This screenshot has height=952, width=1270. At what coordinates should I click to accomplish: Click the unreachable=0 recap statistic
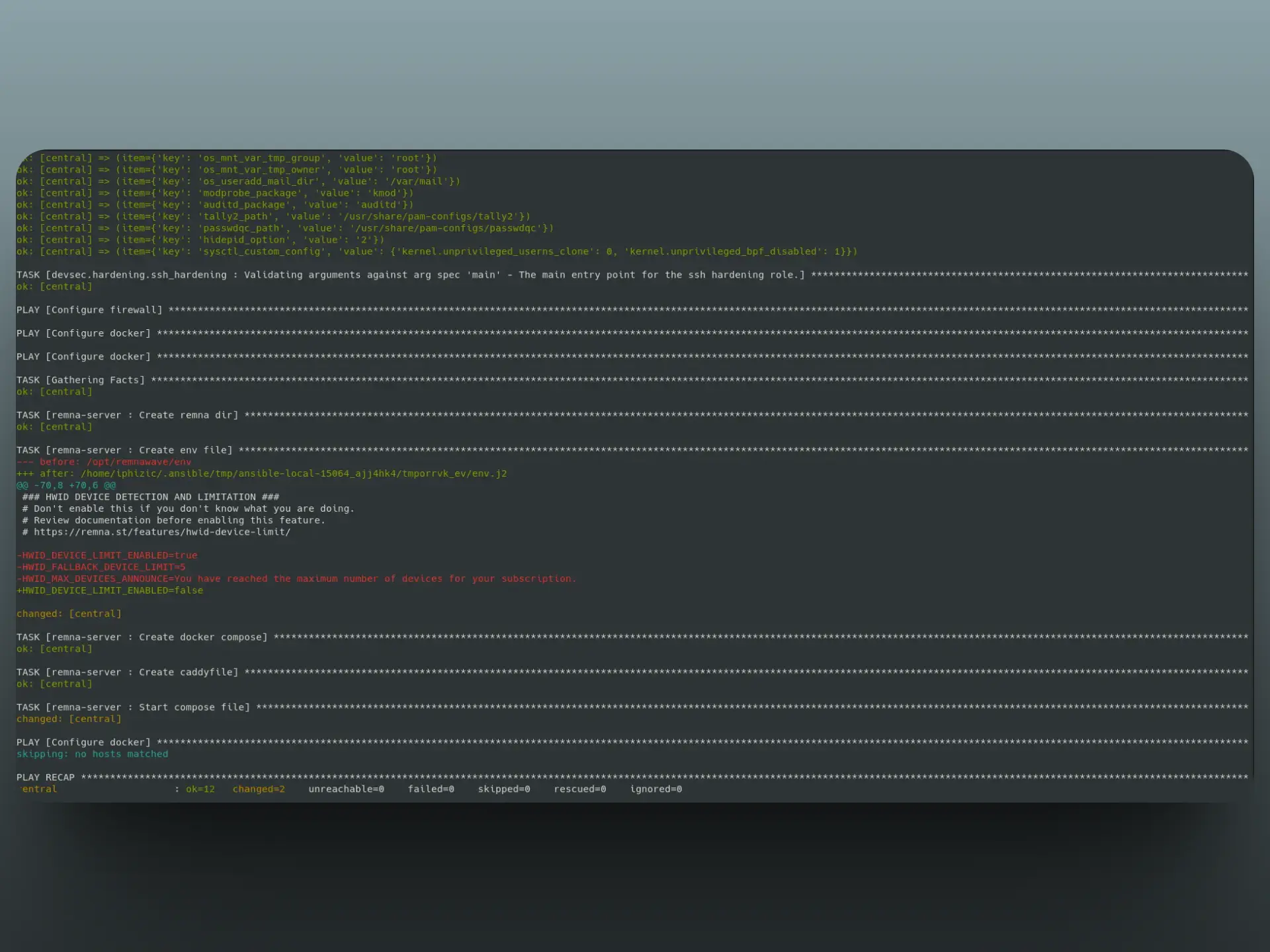346,789
